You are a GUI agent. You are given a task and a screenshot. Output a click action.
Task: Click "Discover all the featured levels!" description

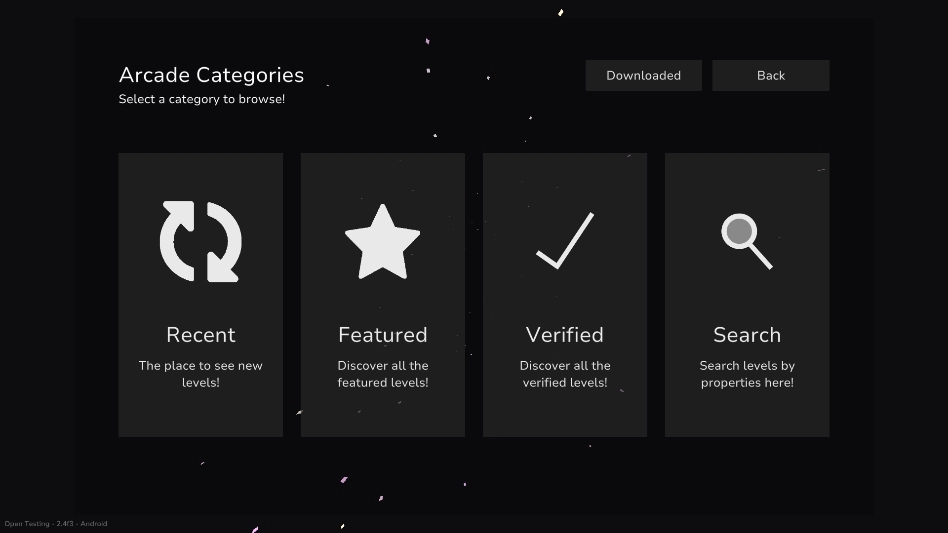[382, 374]
